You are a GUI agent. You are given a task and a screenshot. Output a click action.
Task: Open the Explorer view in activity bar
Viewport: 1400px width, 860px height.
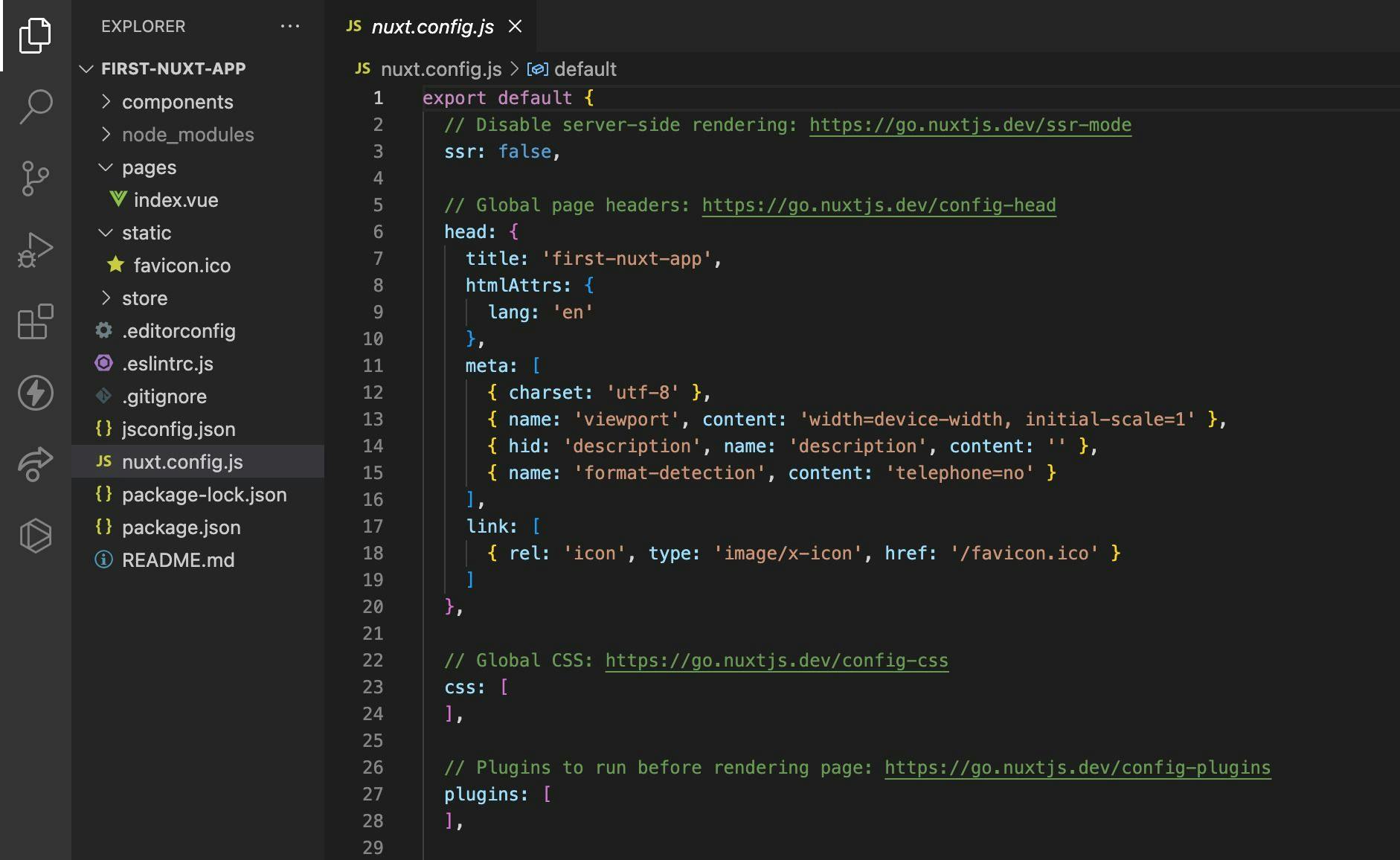coord(35,35)
